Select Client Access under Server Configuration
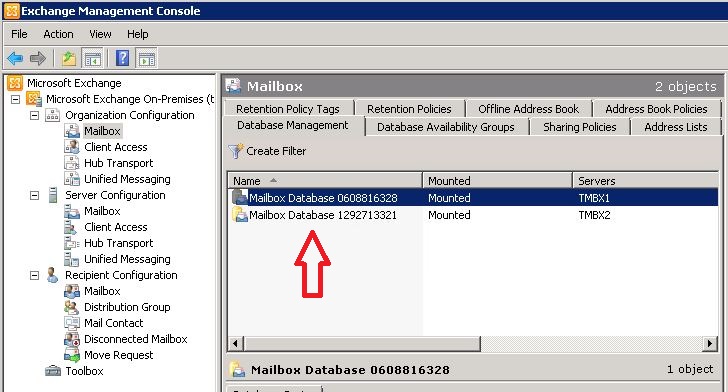The height and width of the screenshot is (392, 728). 116,227
